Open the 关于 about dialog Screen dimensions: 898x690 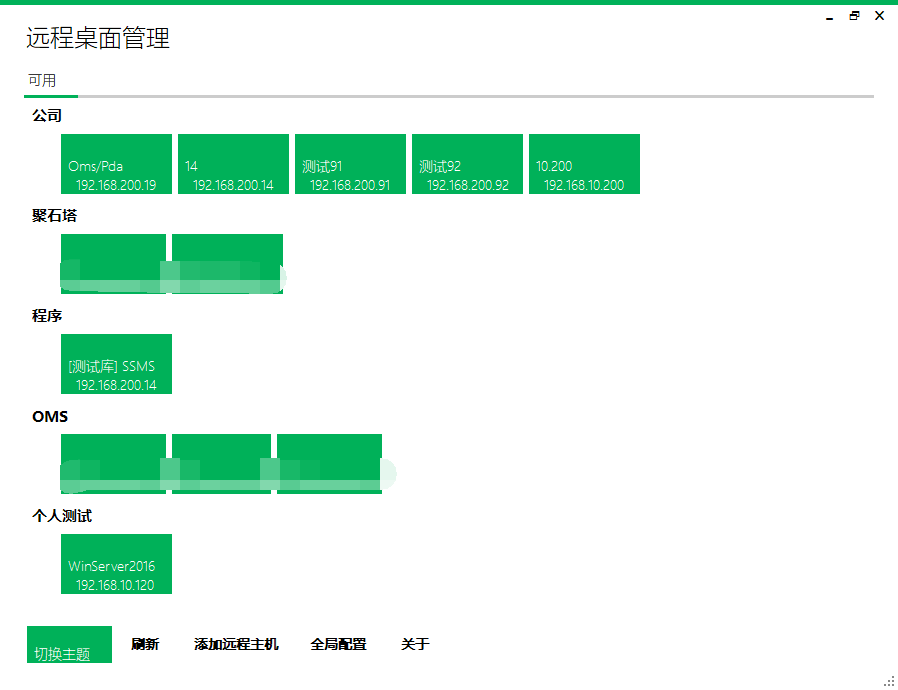pyautogui.click(x=415, y=644)
